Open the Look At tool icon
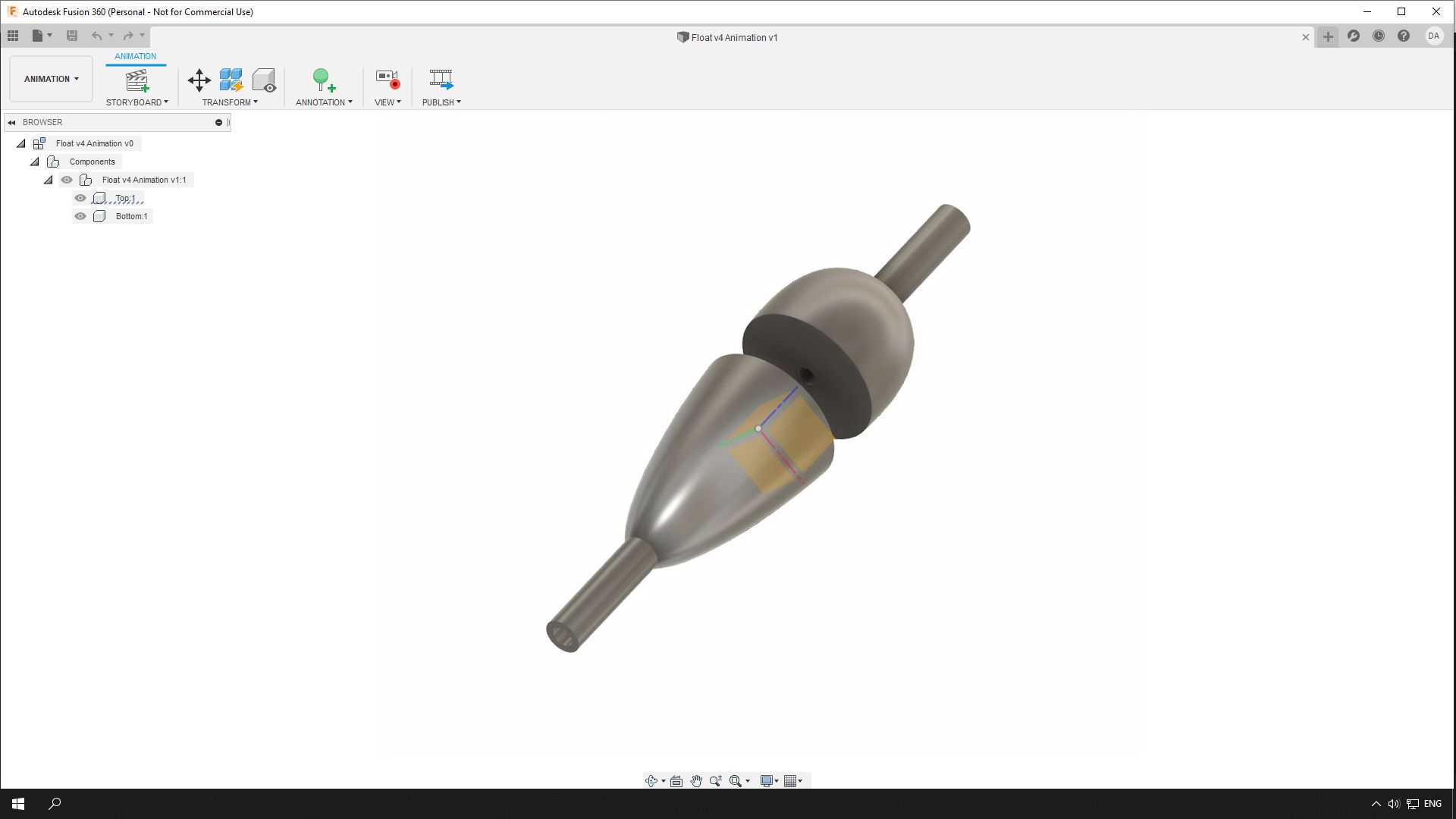 [x=676, y=780]
